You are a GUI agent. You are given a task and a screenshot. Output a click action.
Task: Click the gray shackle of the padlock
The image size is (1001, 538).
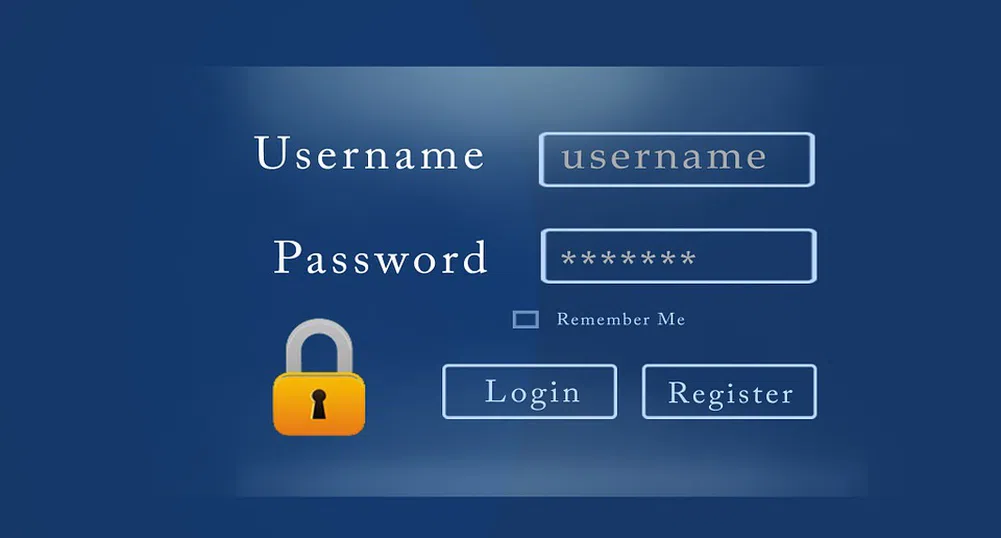point(319,345)
